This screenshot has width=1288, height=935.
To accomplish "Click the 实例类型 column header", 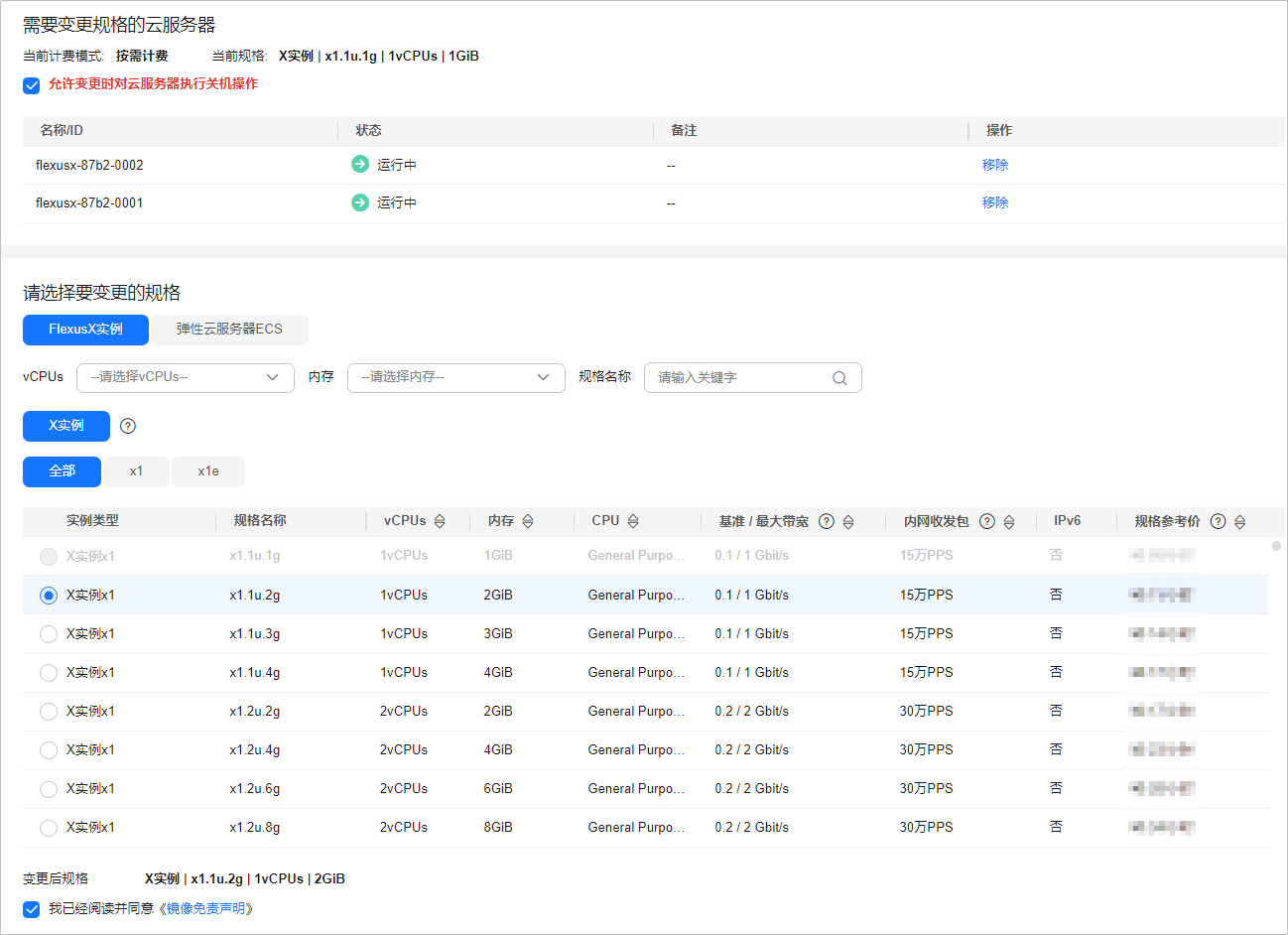I will pos(92,521).
